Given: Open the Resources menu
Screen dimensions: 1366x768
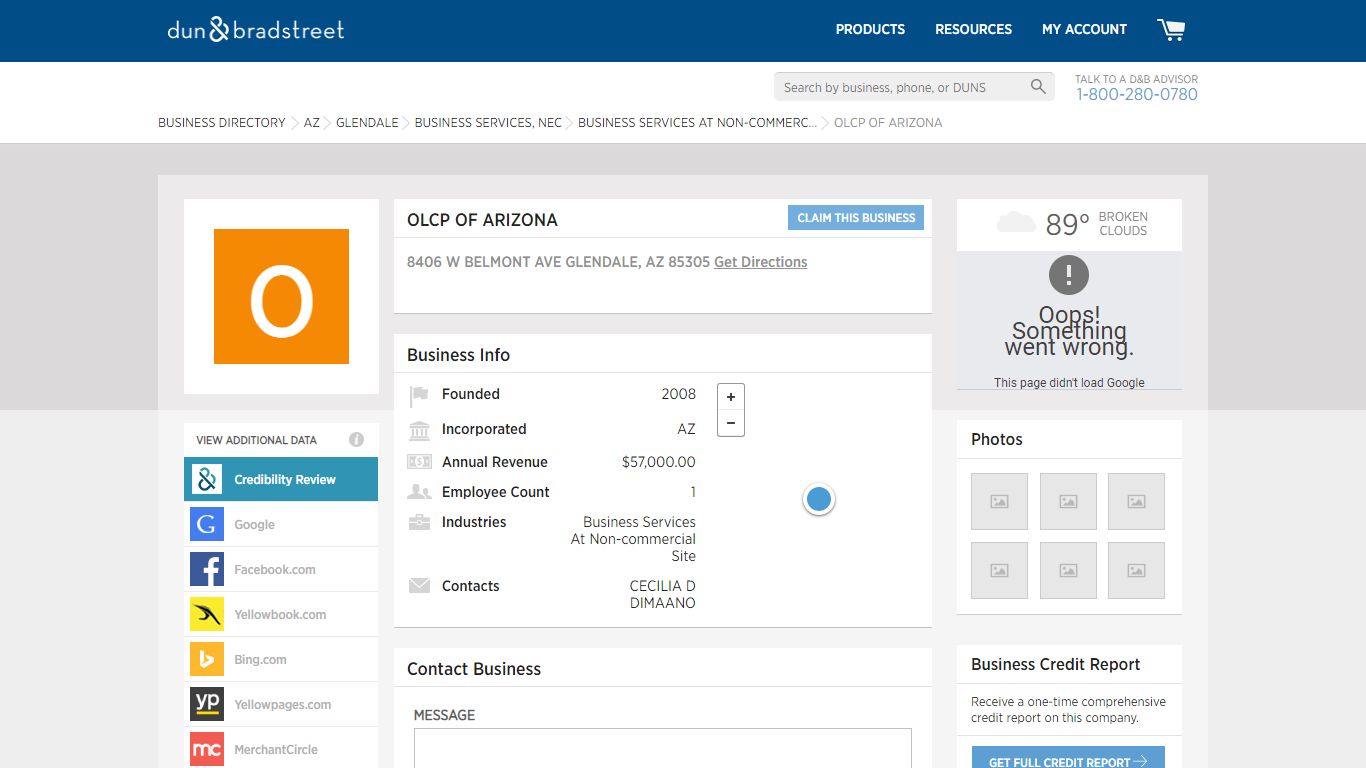Looking at the screenshot, I should (973, 30).
